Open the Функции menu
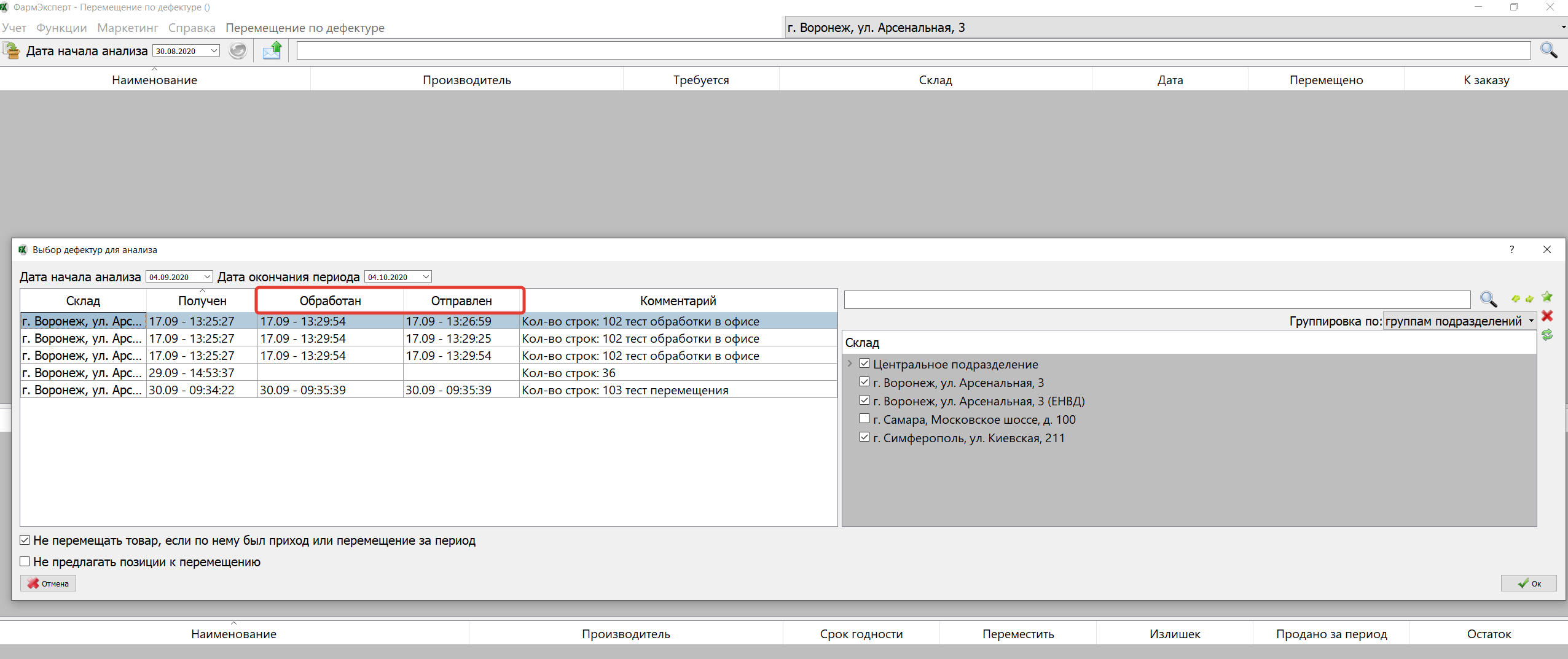 click(x=61, y=28)
